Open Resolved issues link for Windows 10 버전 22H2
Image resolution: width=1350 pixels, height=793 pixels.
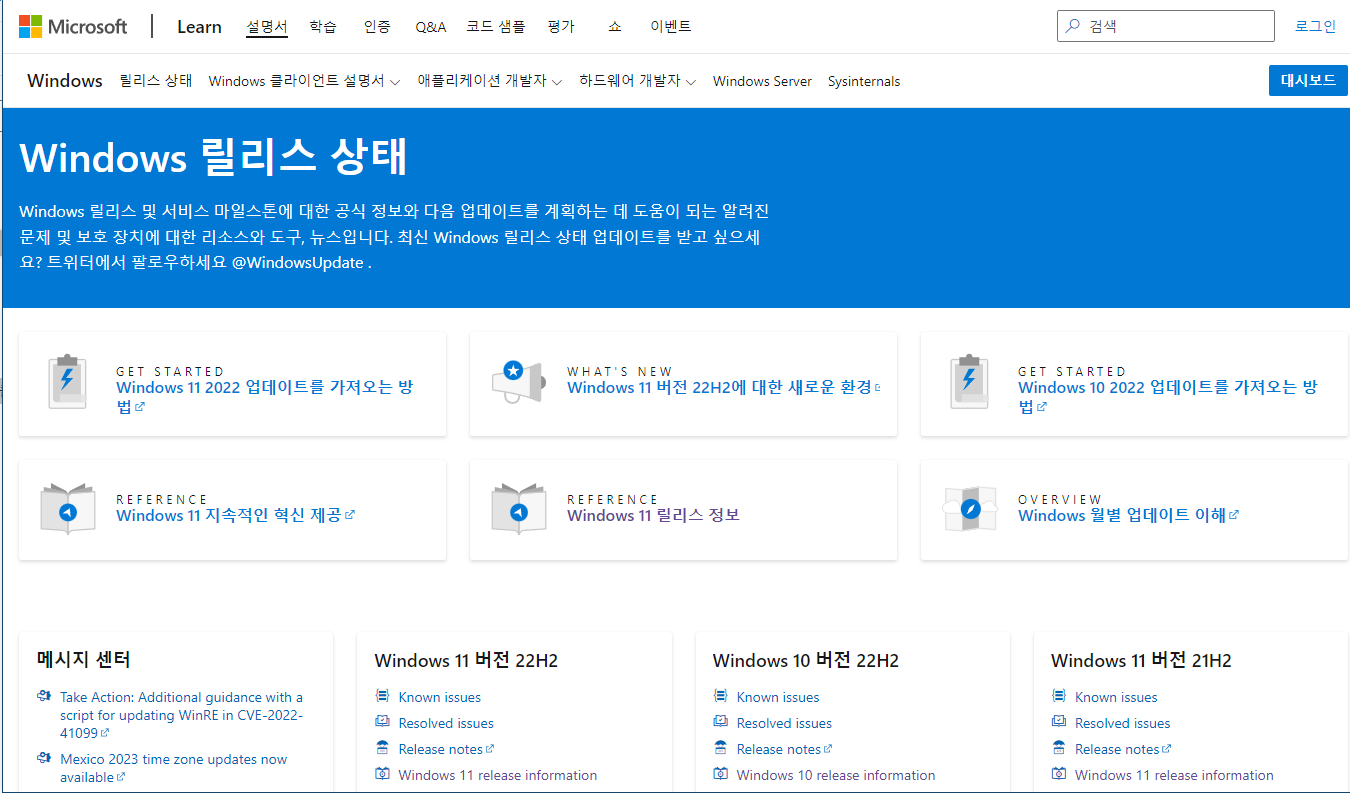[784, 723]
